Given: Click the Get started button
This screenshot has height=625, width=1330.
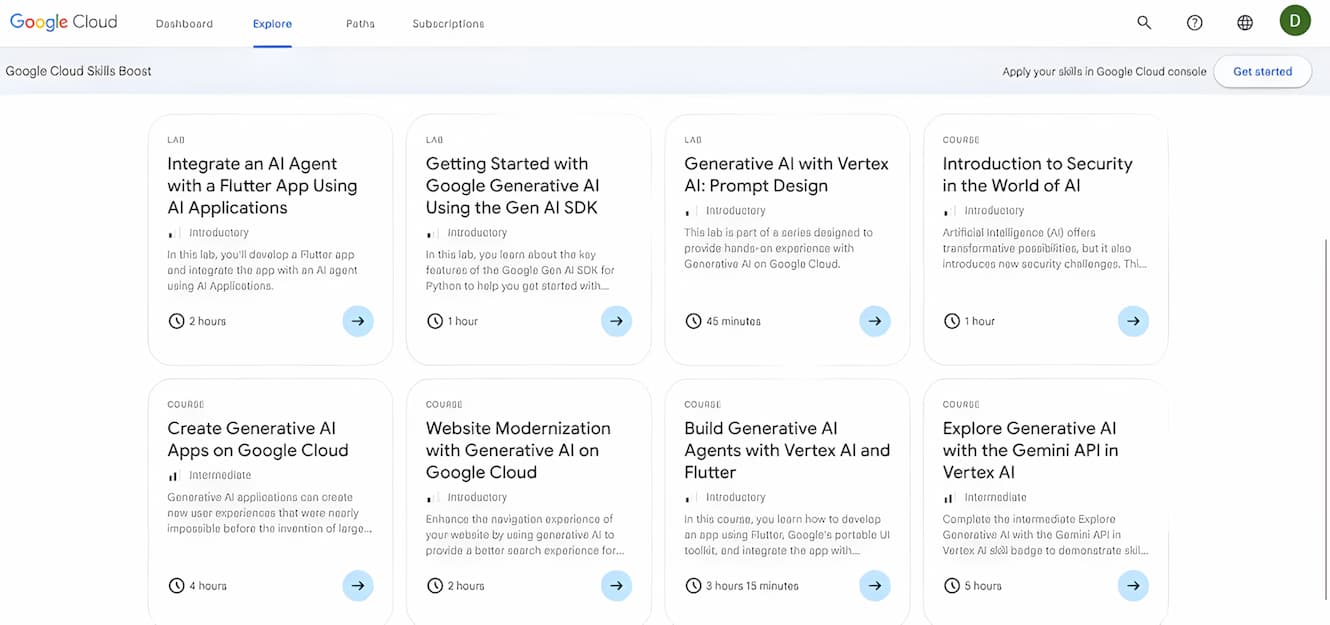Looking at the screenshot, I should [x=1262, y=72].
